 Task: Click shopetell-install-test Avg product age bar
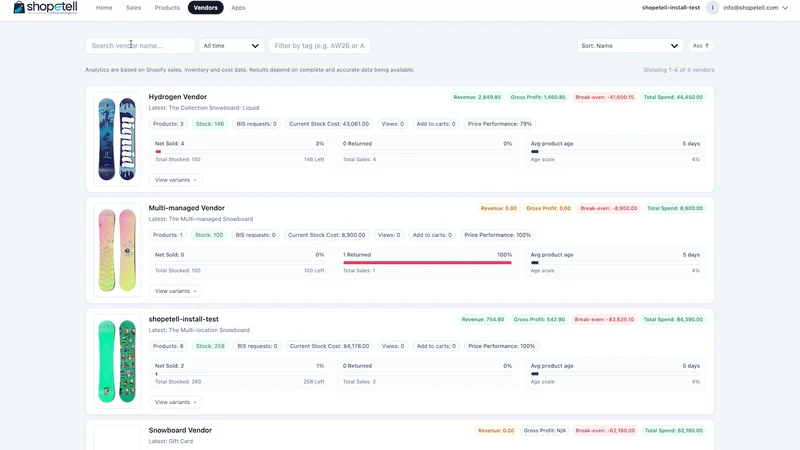(615, 374)
